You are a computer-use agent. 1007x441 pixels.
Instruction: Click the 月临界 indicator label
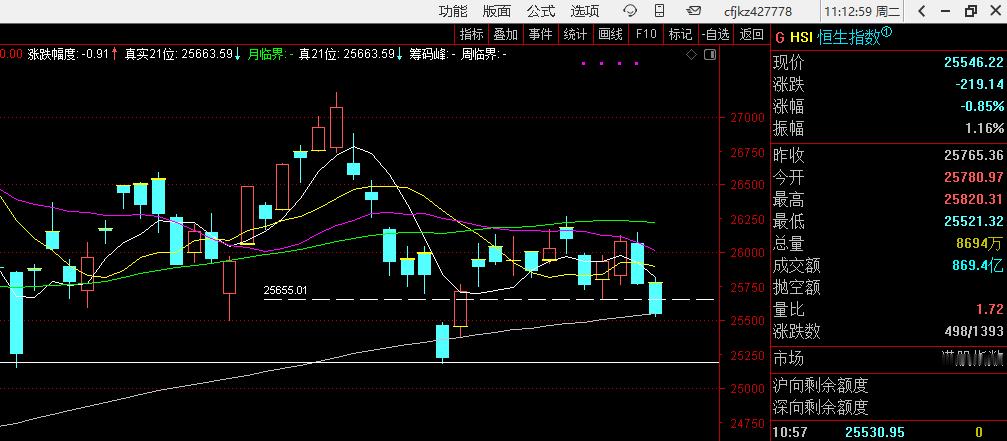pyautogui.click(x=268, y=55)
